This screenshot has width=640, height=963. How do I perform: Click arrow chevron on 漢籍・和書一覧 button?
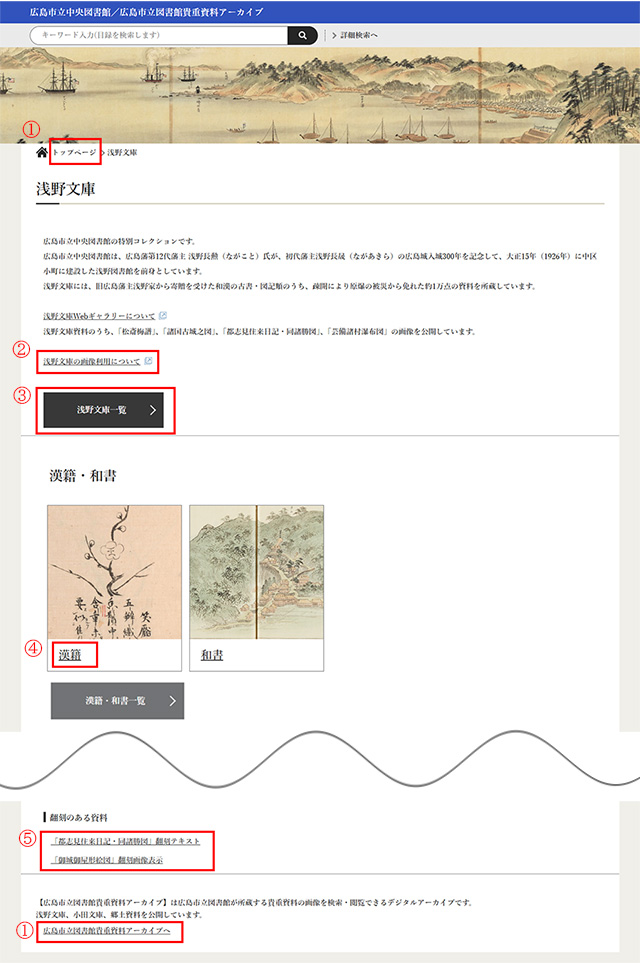coord(173,701)
